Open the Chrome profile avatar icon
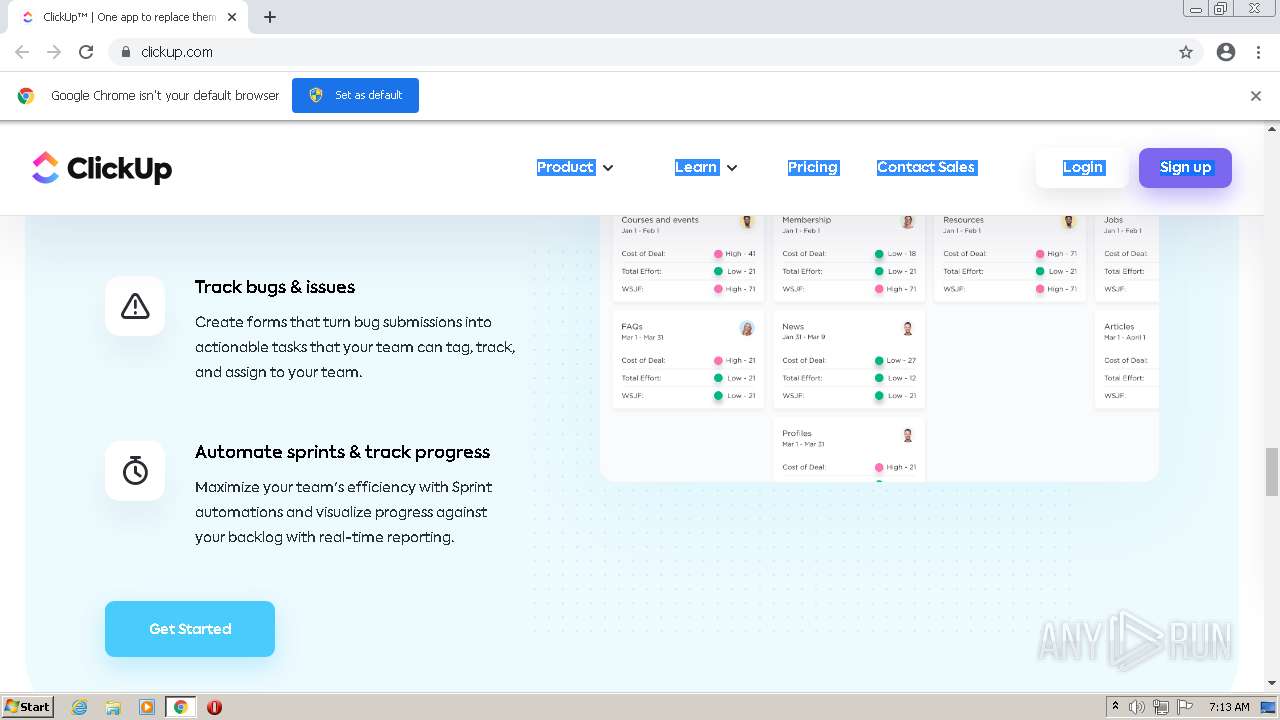The height and width of the screenshot is (720, 1280). [x=1226, y=52]
